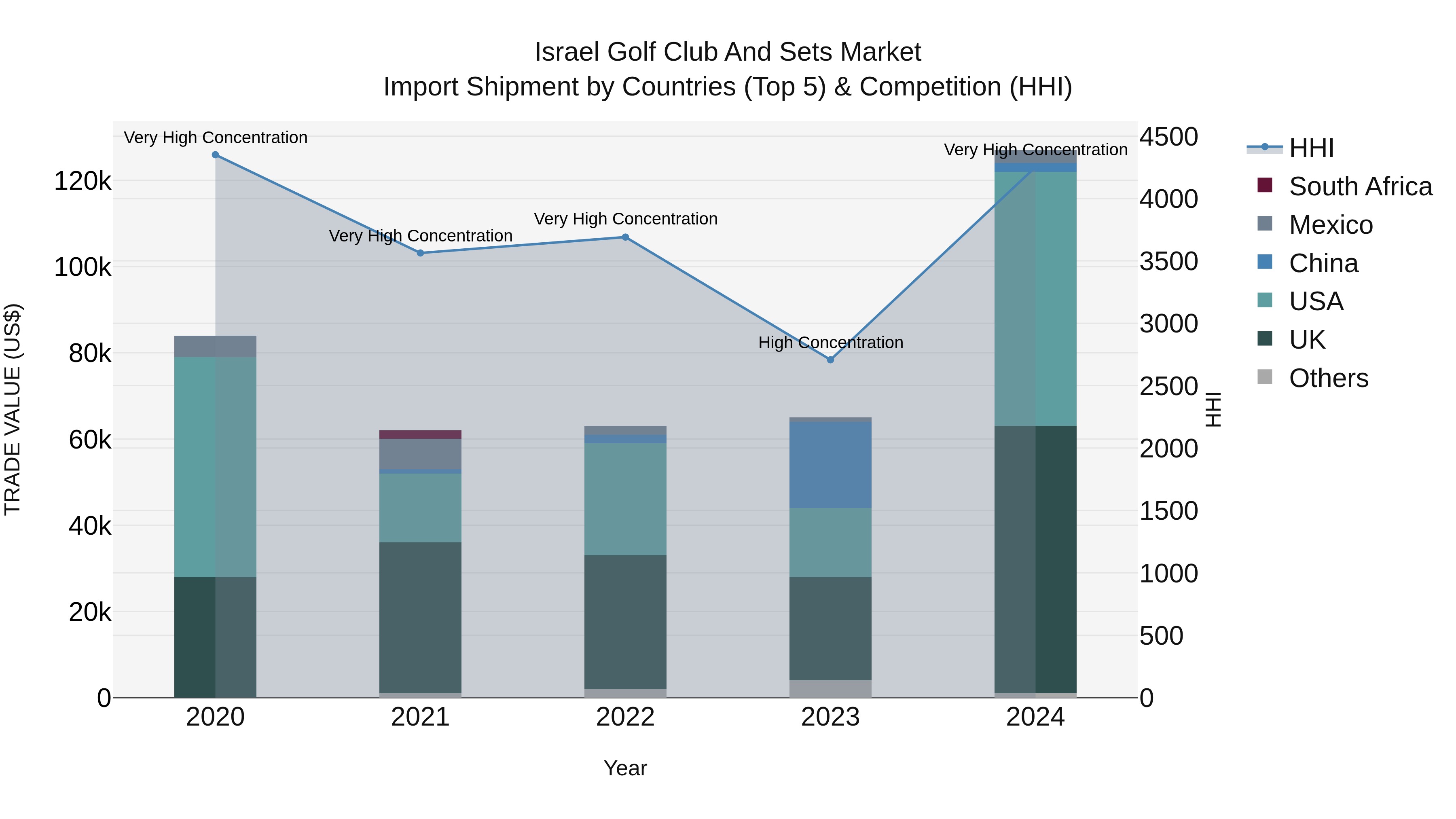The height and width of the screenshot is (819, 1456).
Task: Click the 1500 right axis tick label
Action: 1169,511
